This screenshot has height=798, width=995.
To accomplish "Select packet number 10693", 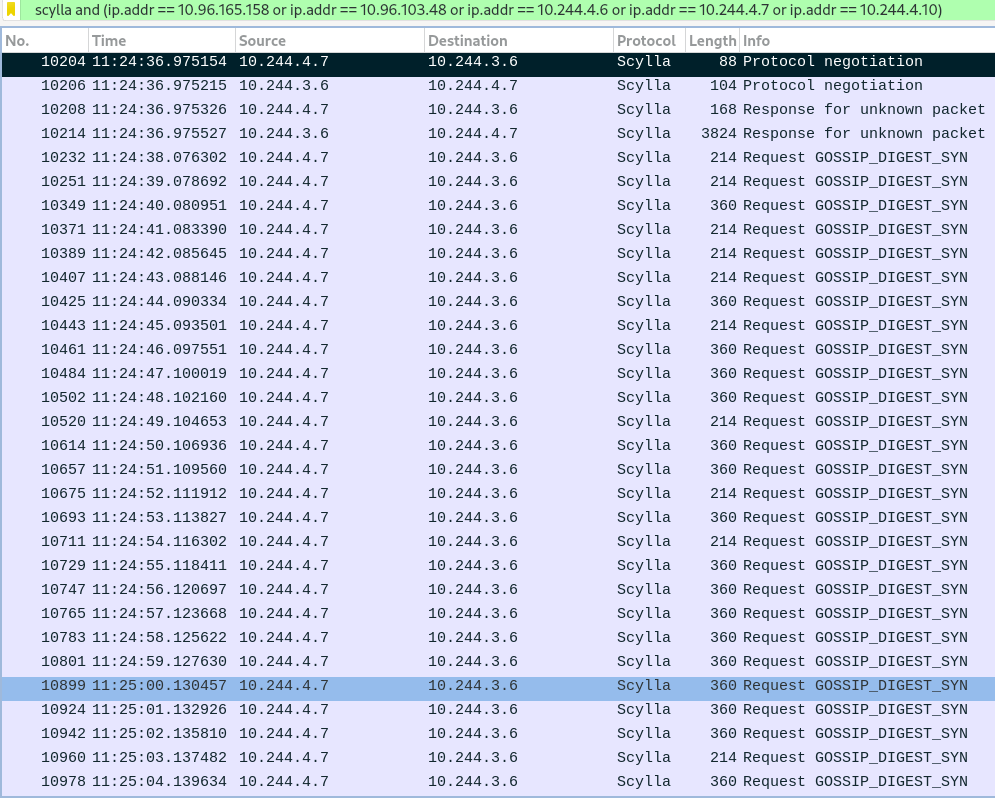I will [498, 518].
